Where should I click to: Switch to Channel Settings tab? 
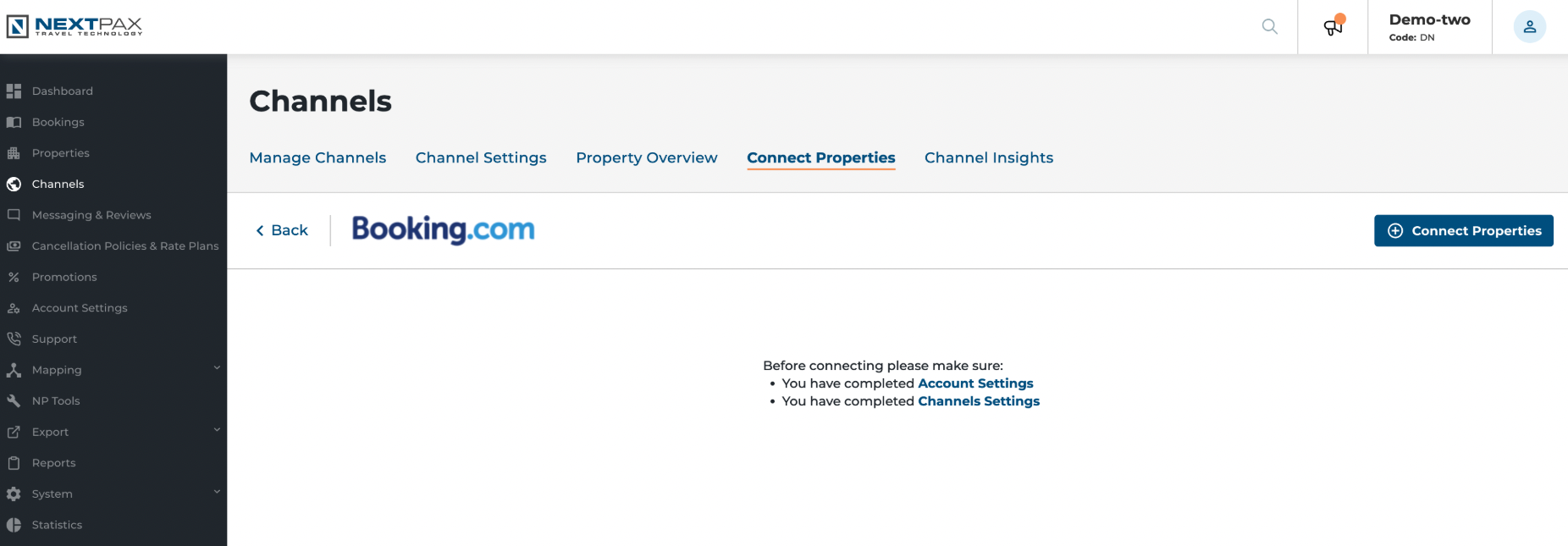coord(481,157)
